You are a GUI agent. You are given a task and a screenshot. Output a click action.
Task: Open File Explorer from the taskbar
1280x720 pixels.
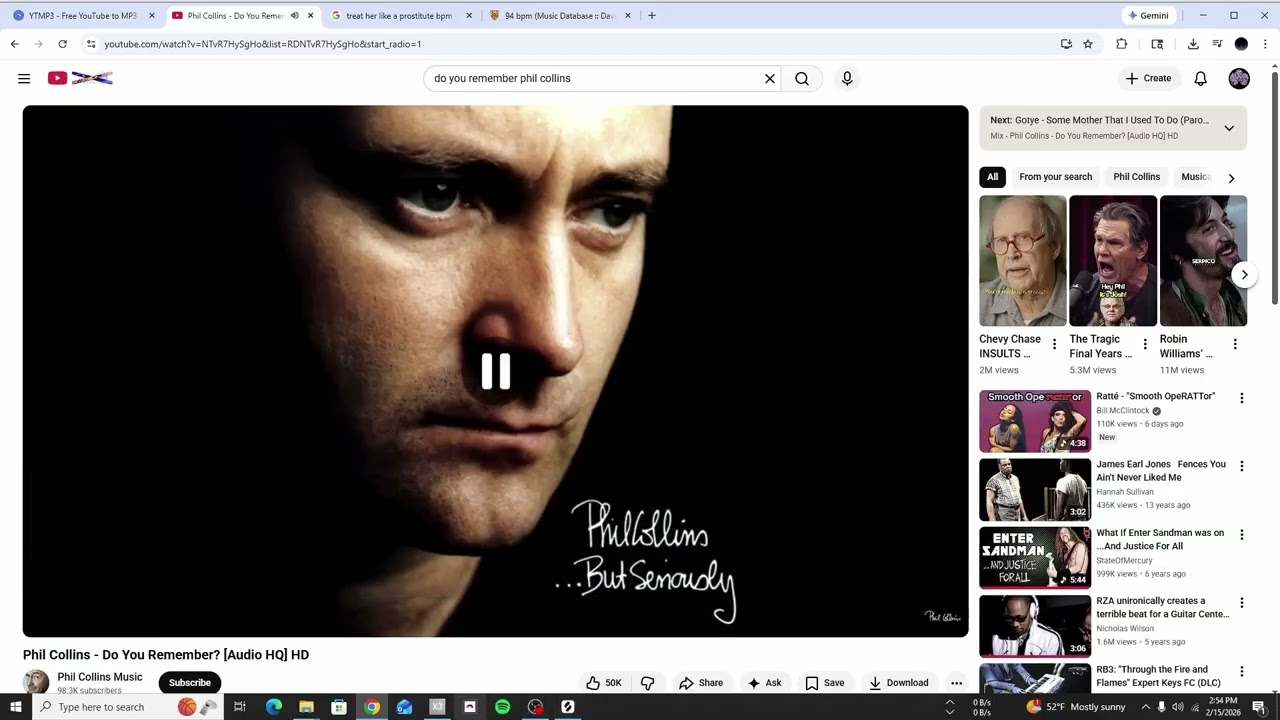pyautogui.click(x=306, y=707)
